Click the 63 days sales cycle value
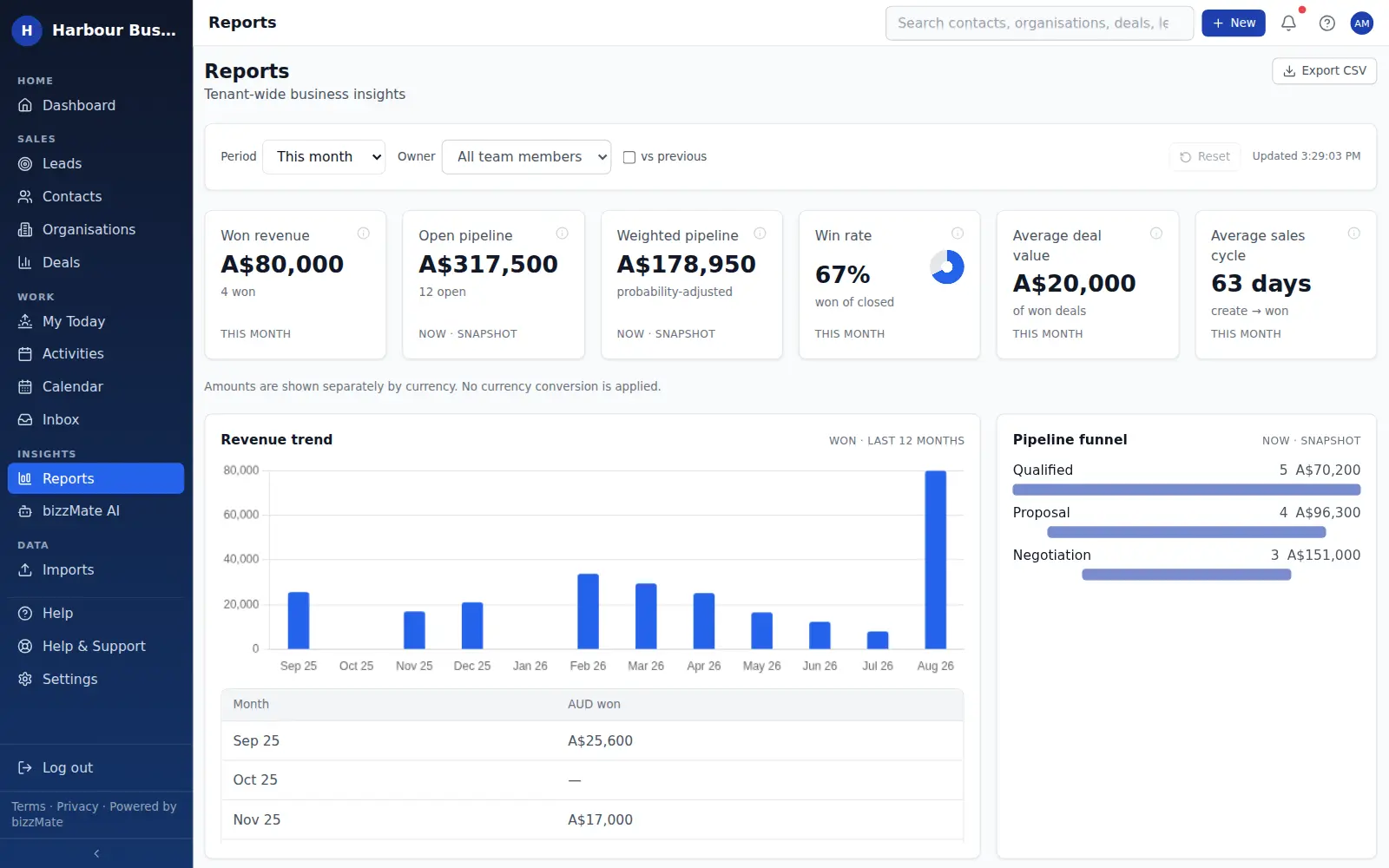This screenshot has height=868, width=1389. pos(1261,283)
